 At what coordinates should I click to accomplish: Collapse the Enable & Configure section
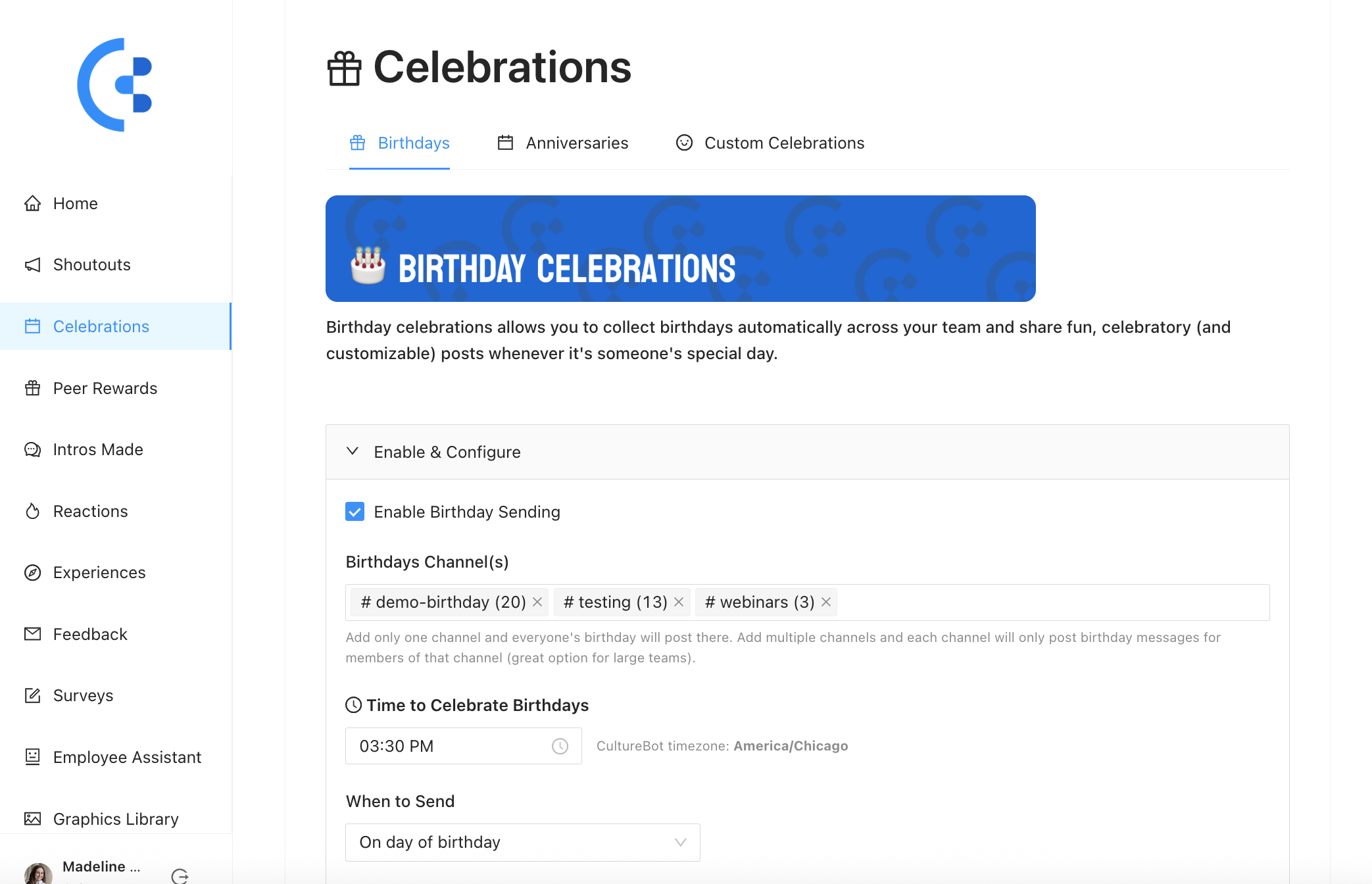tap(353, 452)
